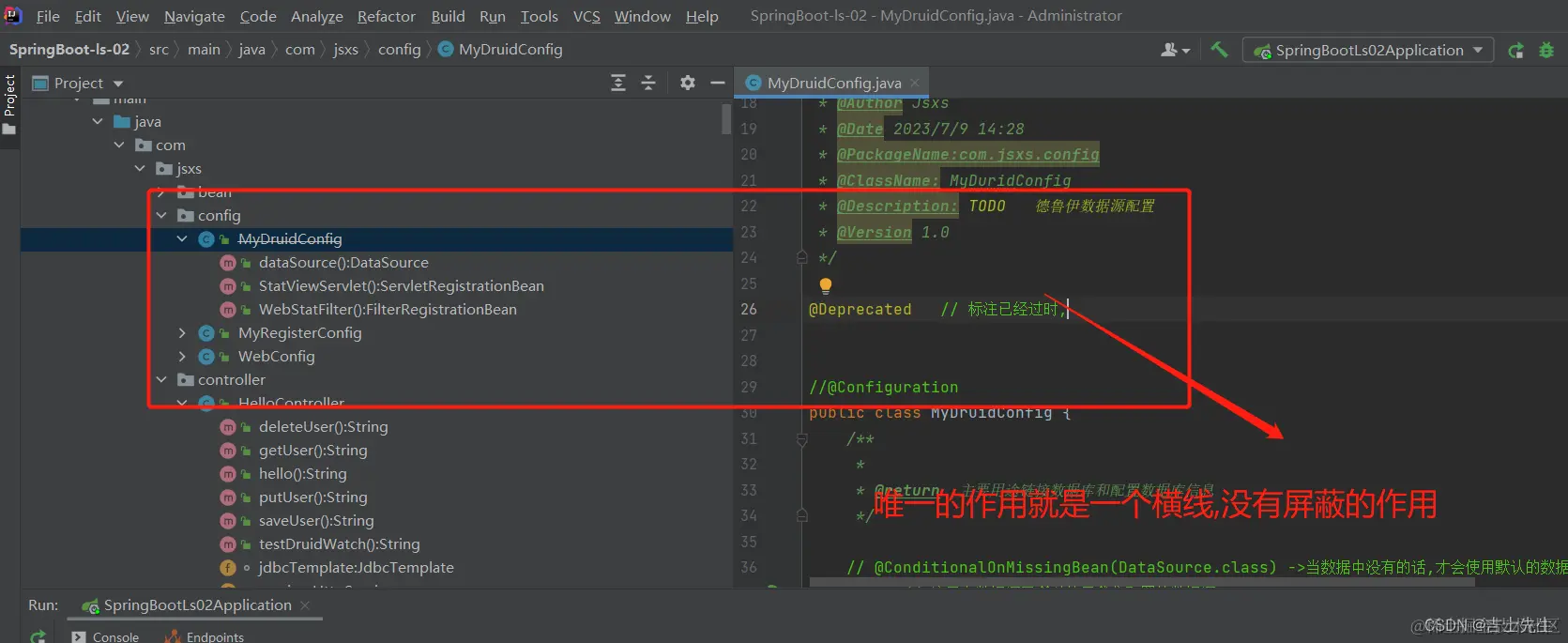The width and height of the screenshot is (1568, 643).
Task: Open the Navigate menu
Action: point(194,16)
